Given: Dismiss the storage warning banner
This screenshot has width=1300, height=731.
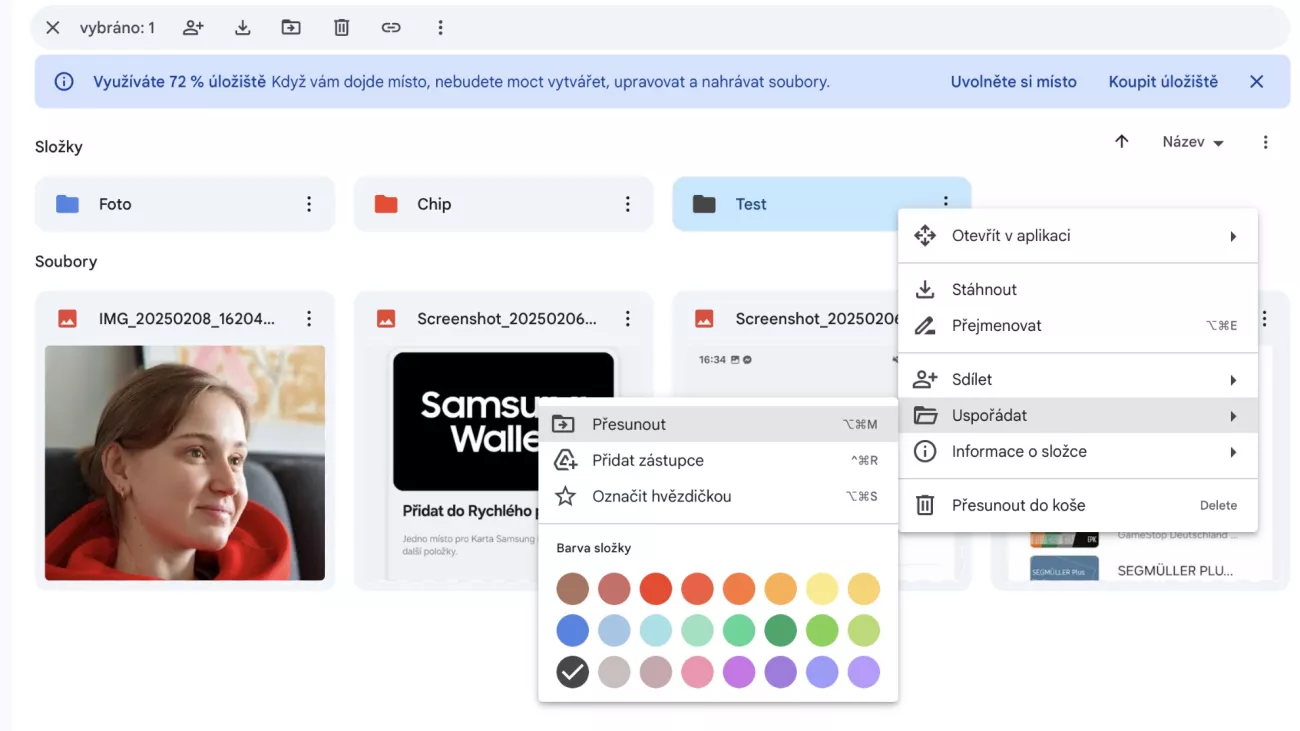Looking at the screenshot, I should click(x=1257, y=82).
